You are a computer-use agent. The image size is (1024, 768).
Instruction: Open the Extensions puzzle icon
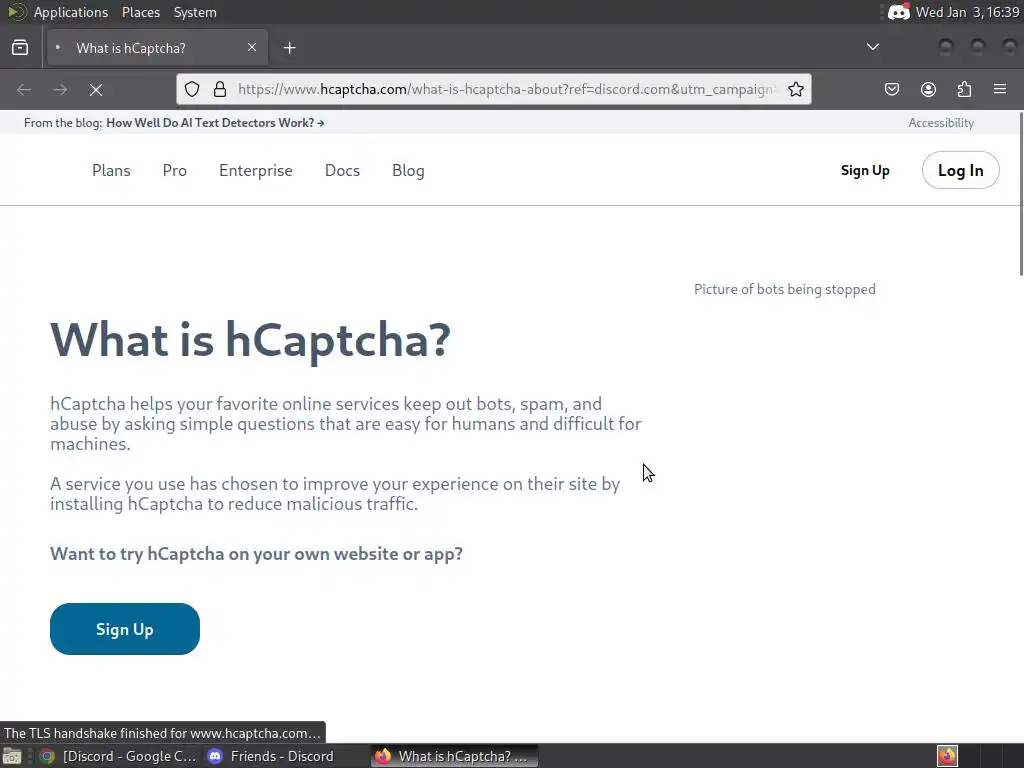[x=964, y=89]
